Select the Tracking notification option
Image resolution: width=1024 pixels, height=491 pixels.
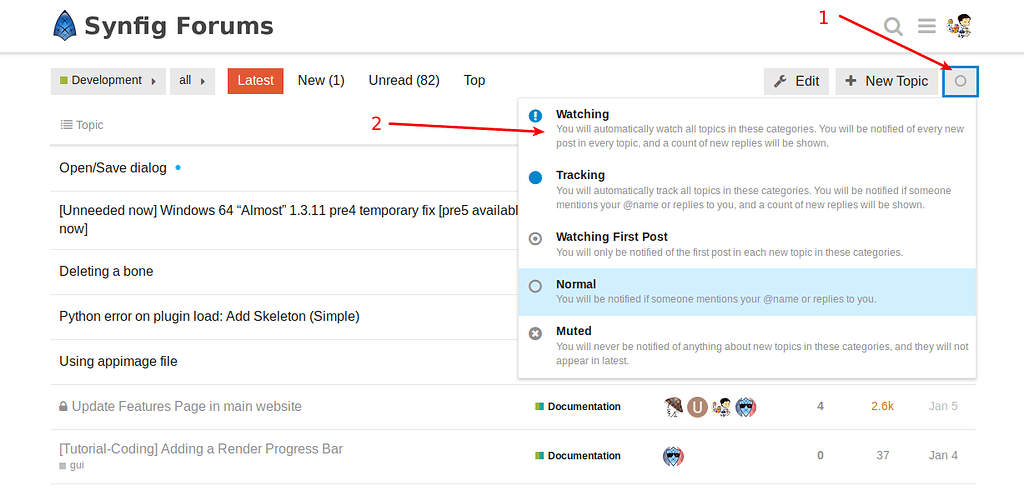click(581, 176)
